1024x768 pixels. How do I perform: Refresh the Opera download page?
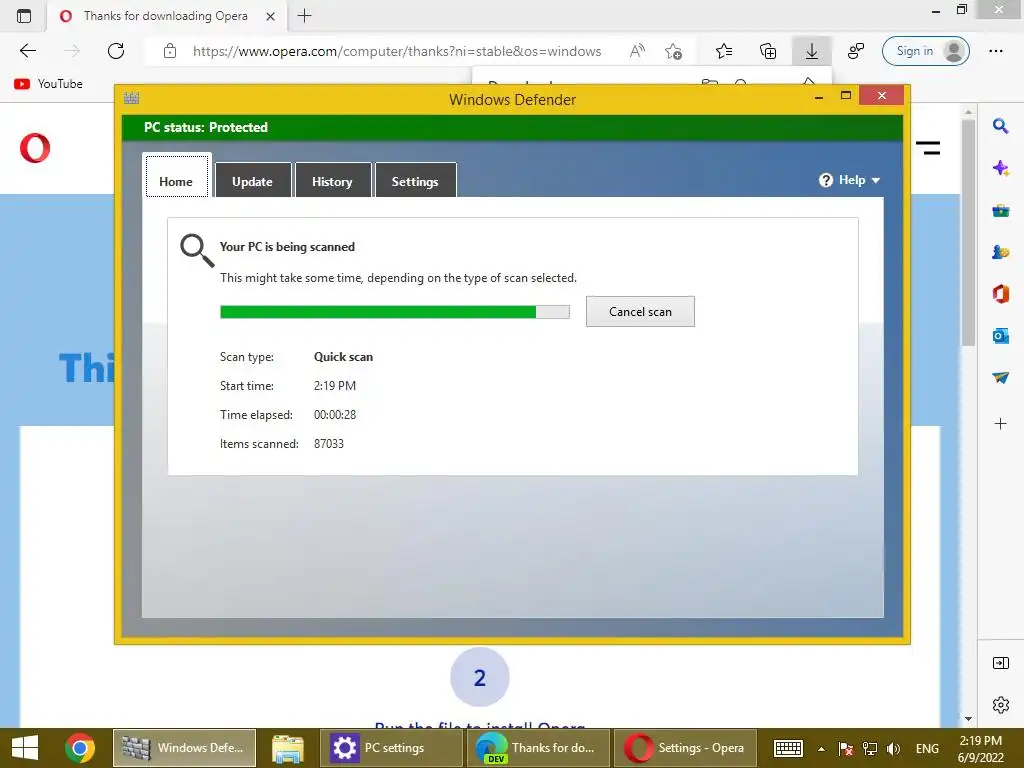tap(116, 51)
